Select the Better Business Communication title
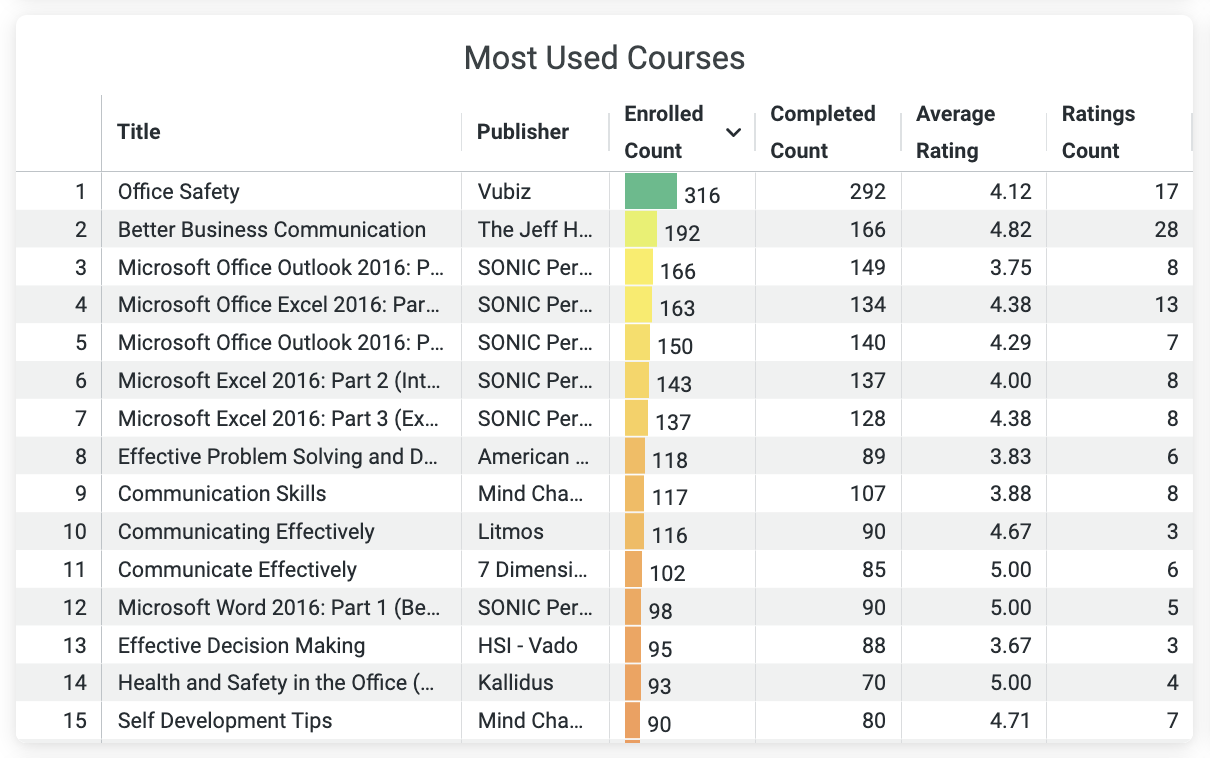Viewport: 1210px width, 758px height. [x=272, y=229]
